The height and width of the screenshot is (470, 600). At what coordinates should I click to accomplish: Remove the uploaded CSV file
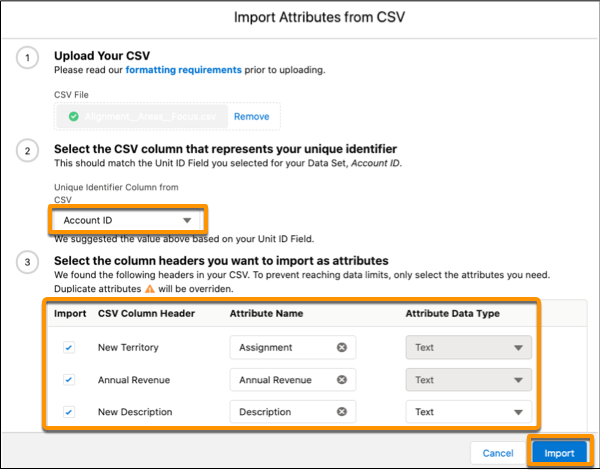coord(251,116)
